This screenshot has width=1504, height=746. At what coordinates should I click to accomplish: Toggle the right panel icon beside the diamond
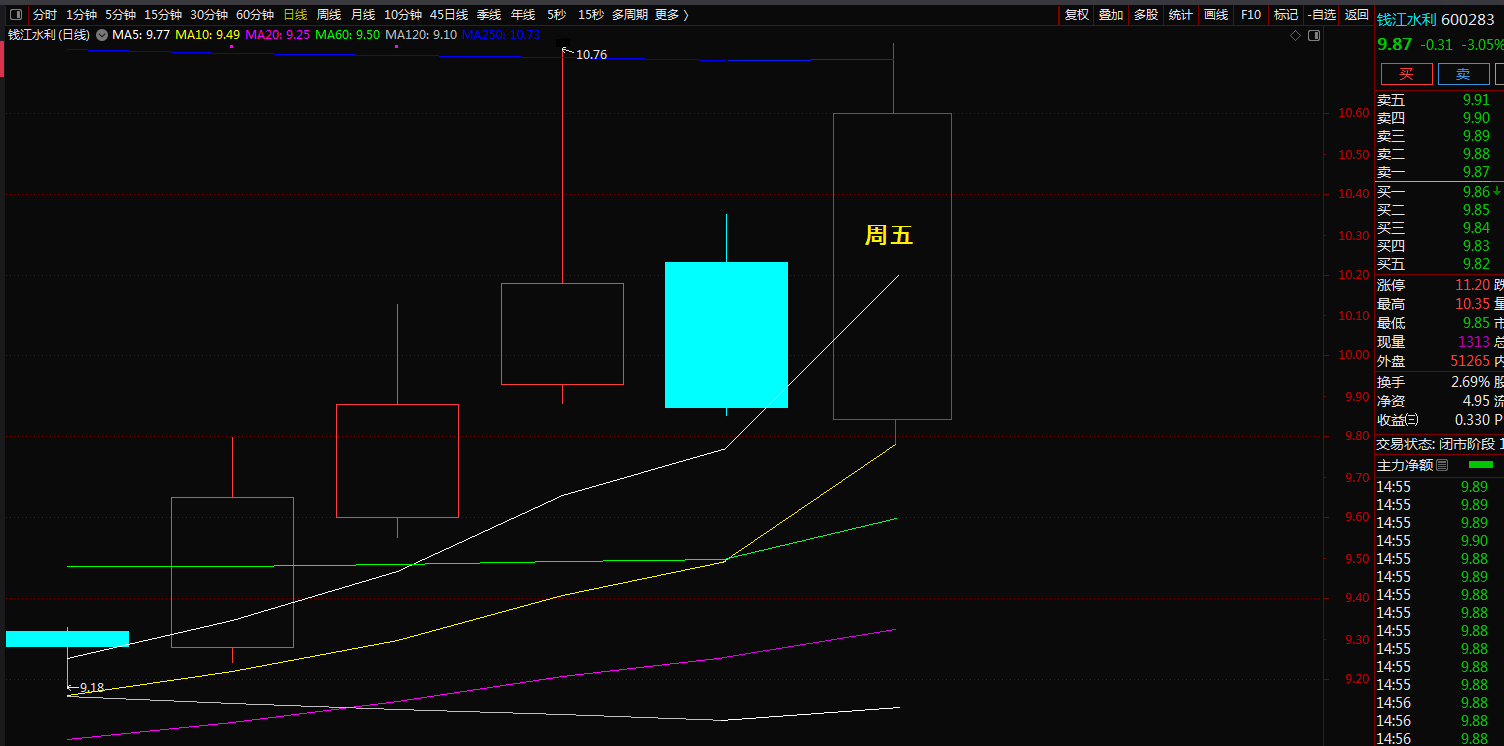1314,35
